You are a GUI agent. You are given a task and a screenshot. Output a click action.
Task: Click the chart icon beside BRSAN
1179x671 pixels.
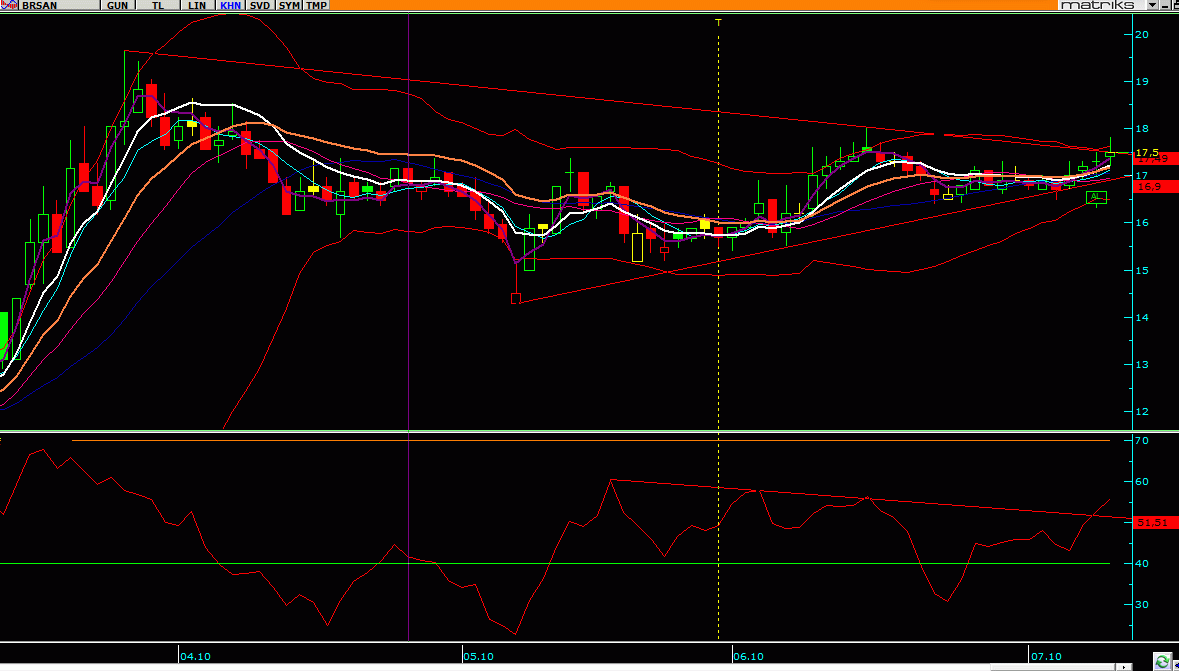pyautogui.click(x=10, y=5)
